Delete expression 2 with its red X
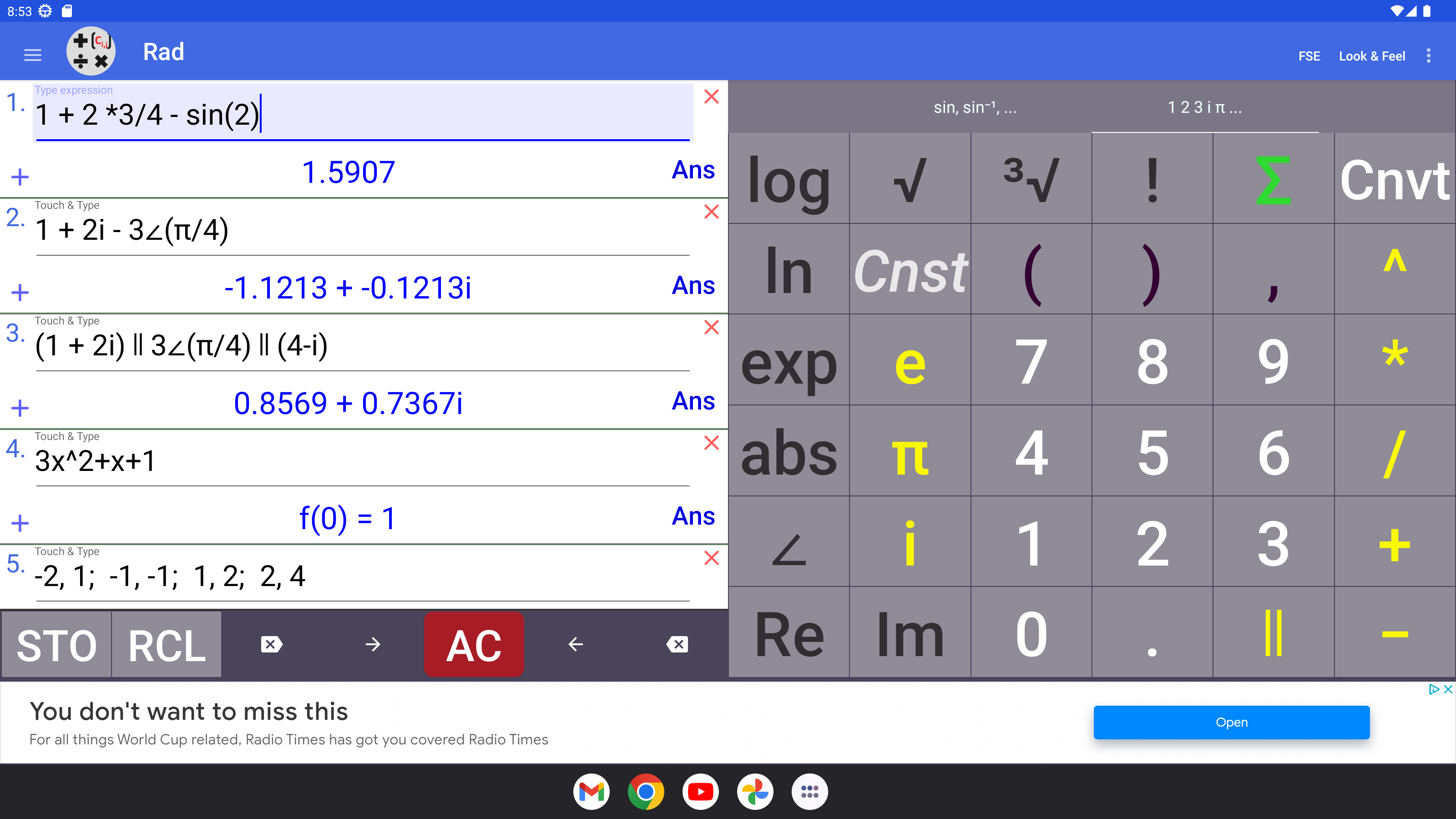This screenshot has height=819, width=1456. tap(712, 212)
